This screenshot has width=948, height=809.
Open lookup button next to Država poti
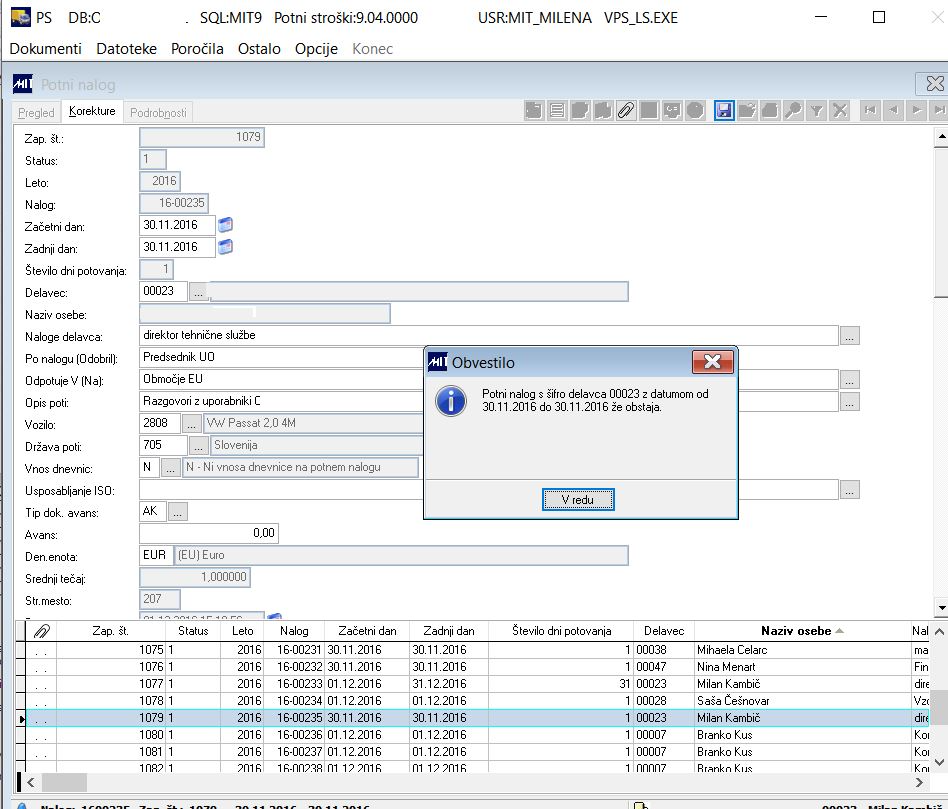coord(198,445)
